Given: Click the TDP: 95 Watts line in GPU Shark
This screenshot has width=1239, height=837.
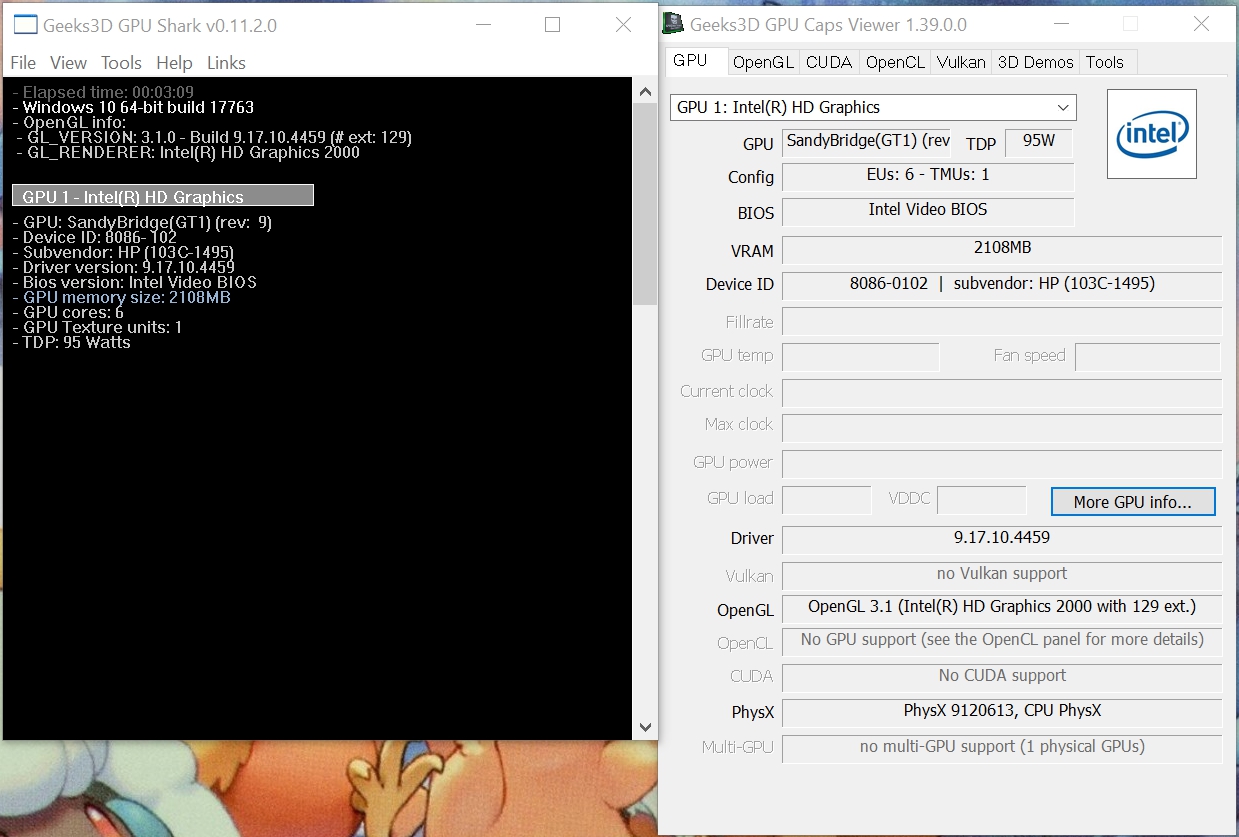Looking at the screenshot, I should [71, 343].
